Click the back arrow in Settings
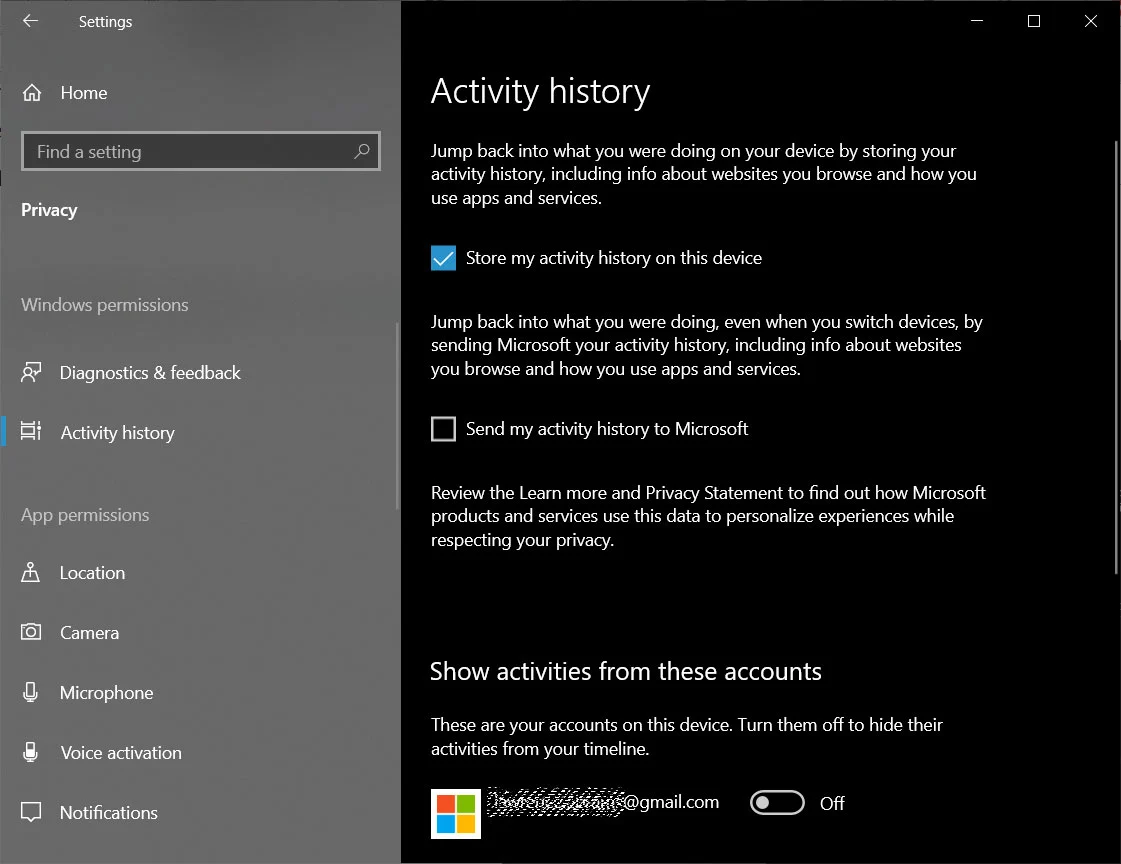Image resolution: width=1121 pixels, height=864 pixels. pyautogui.click(x=30, y=21)
